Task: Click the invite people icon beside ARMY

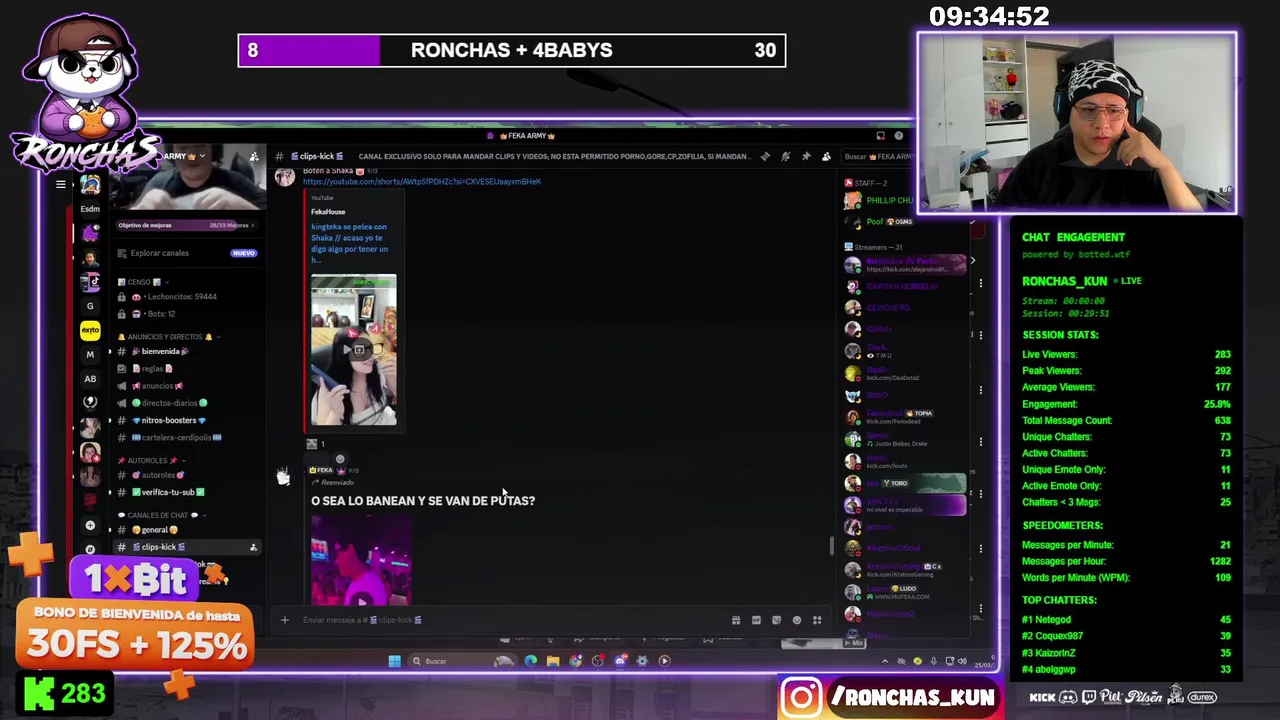Action: tap(254, 157)
